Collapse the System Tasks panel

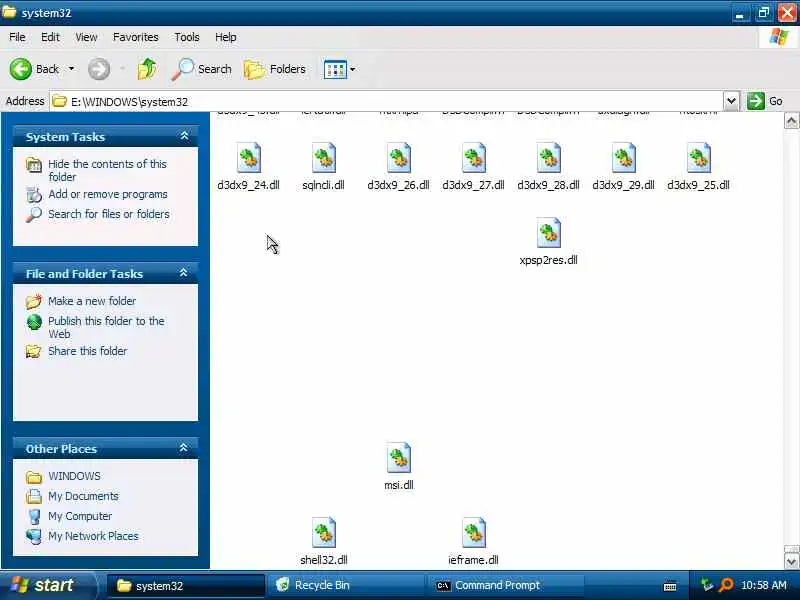click(184, 136)
